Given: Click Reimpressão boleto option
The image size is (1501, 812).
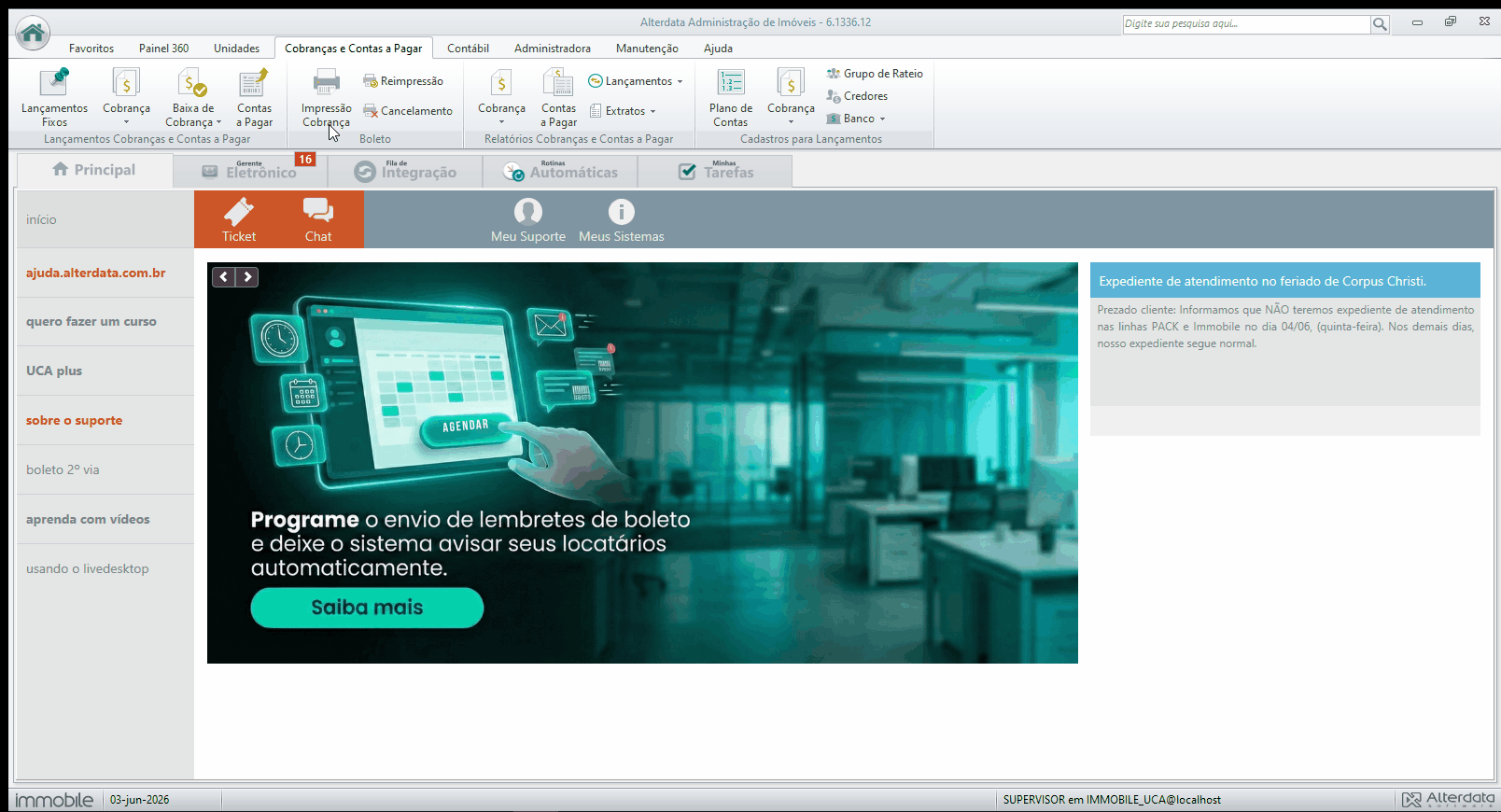Looking at the screenshot, I should [x=403, y=81].
